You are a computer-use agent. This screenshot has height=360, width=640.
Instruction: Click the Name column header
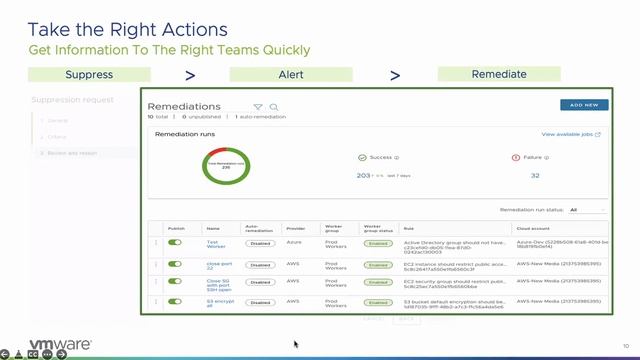point(213,229)
